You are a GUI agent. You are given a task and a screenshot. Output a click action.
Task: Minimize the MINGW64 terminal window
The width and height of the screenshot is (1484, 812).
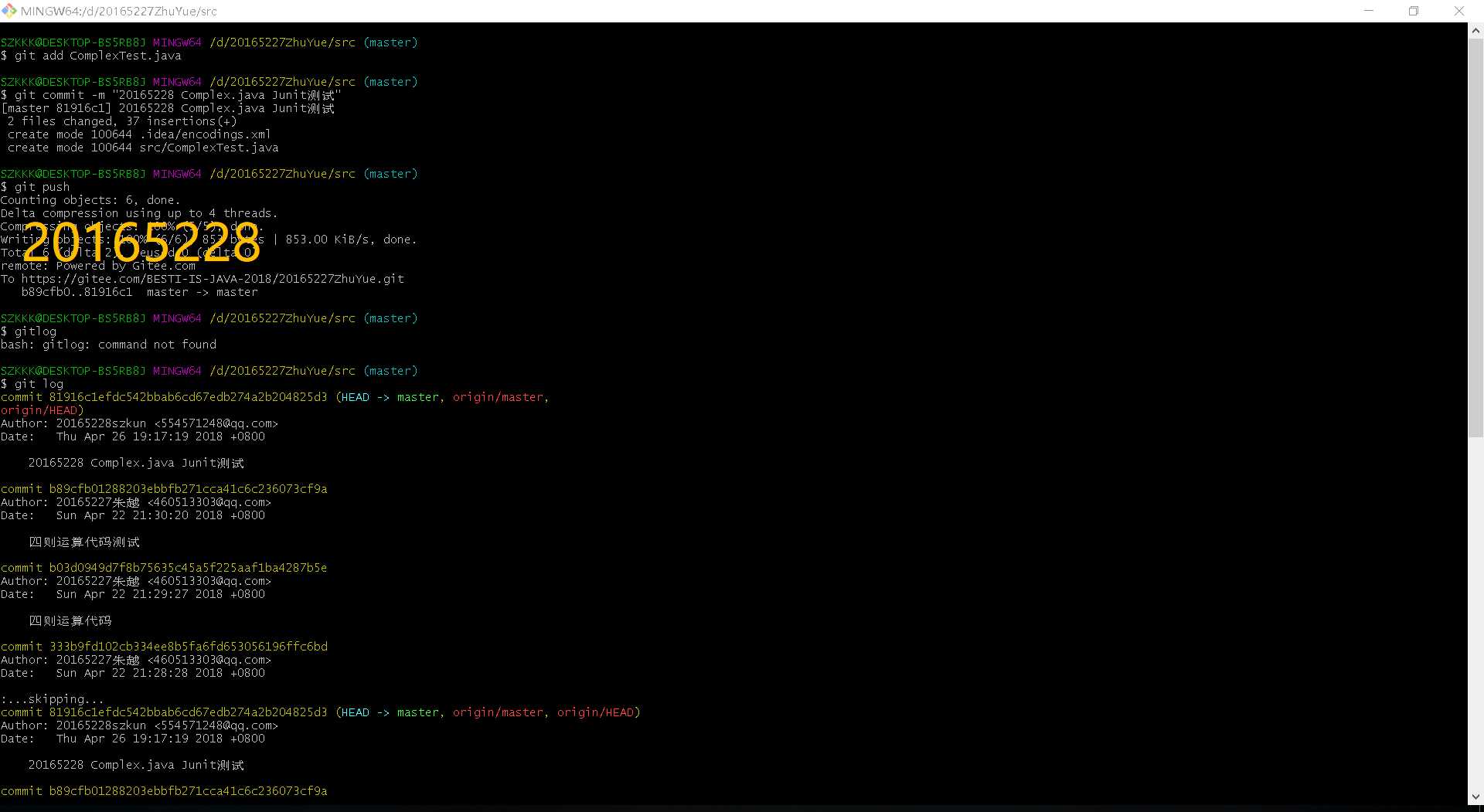click(x=1369, y=11)
